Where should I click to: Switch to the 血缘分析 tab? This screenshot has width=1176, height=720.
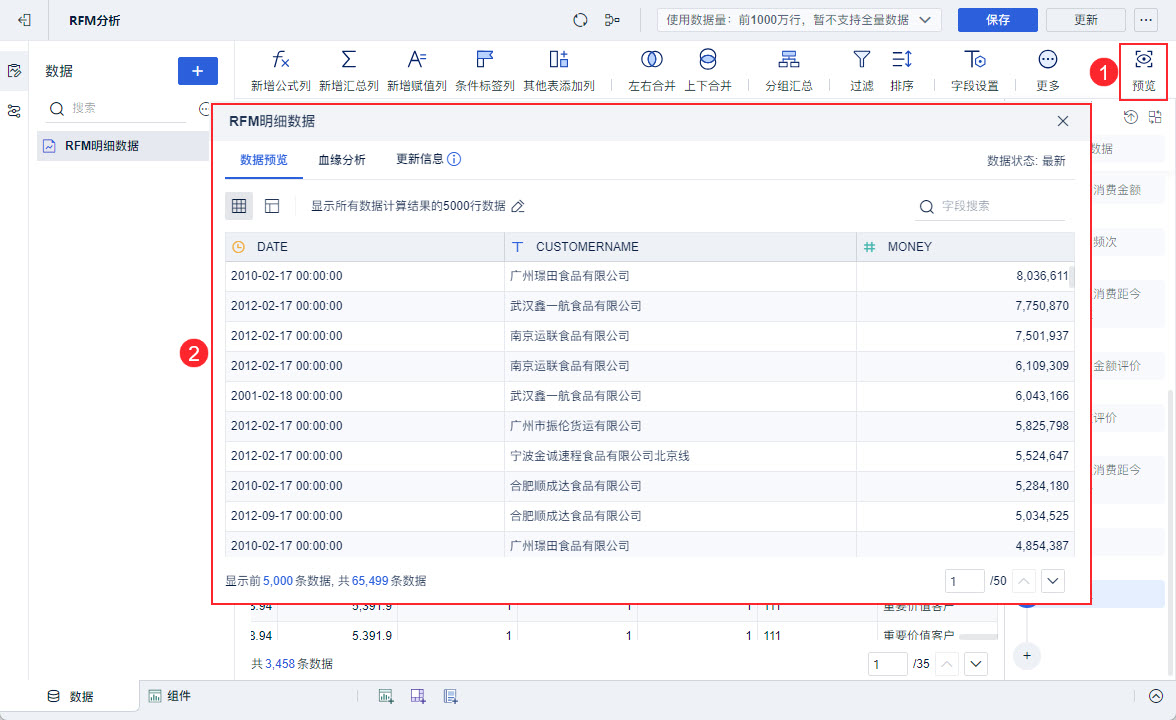point(342,160)
